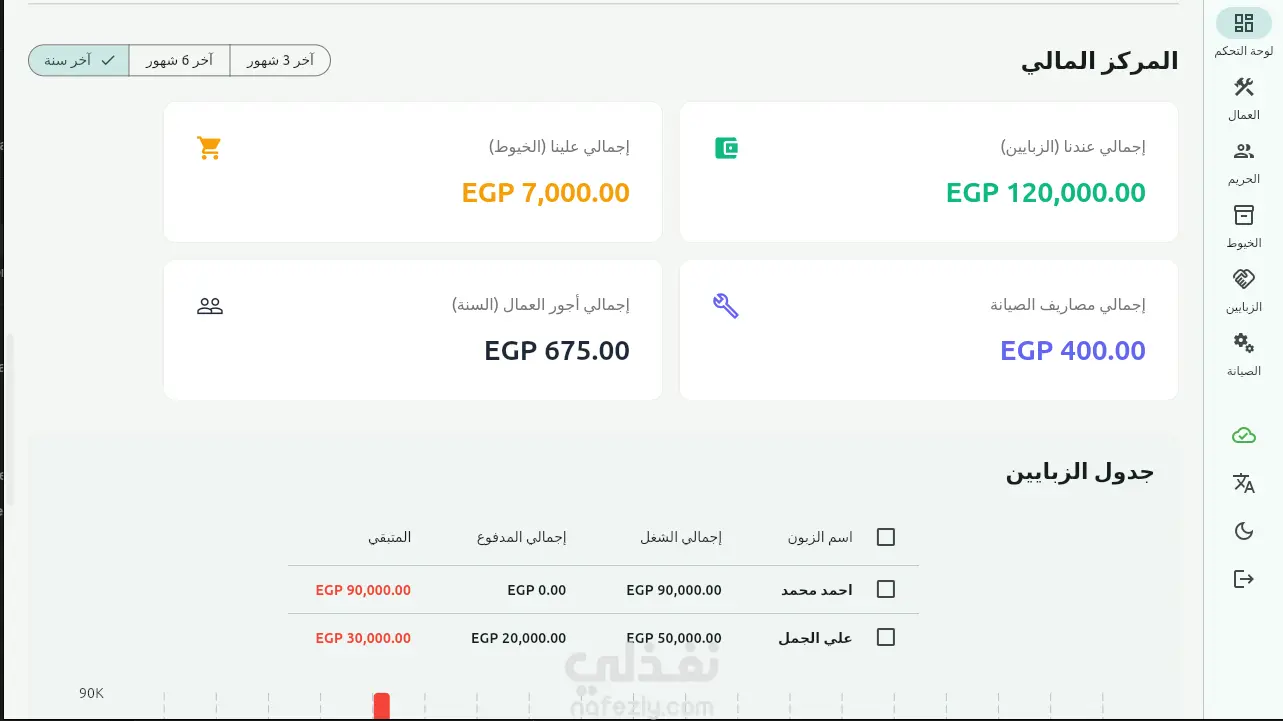This screenshot has height=721, width=1283.
Task: Open the الخيوط threads section
Action: coord(1243,215)
